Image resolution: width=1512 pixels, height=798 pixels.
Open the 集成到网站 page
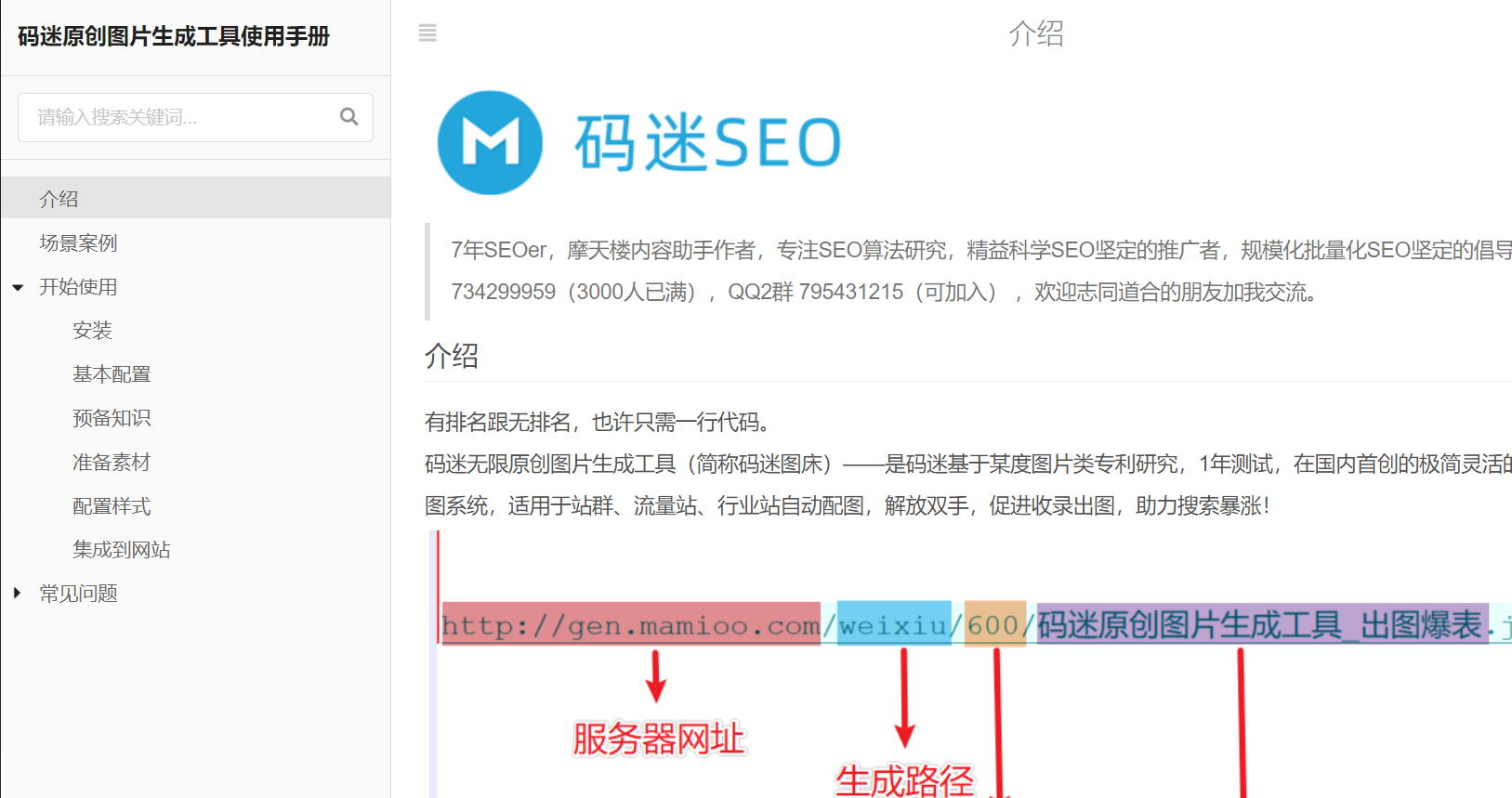122,549
